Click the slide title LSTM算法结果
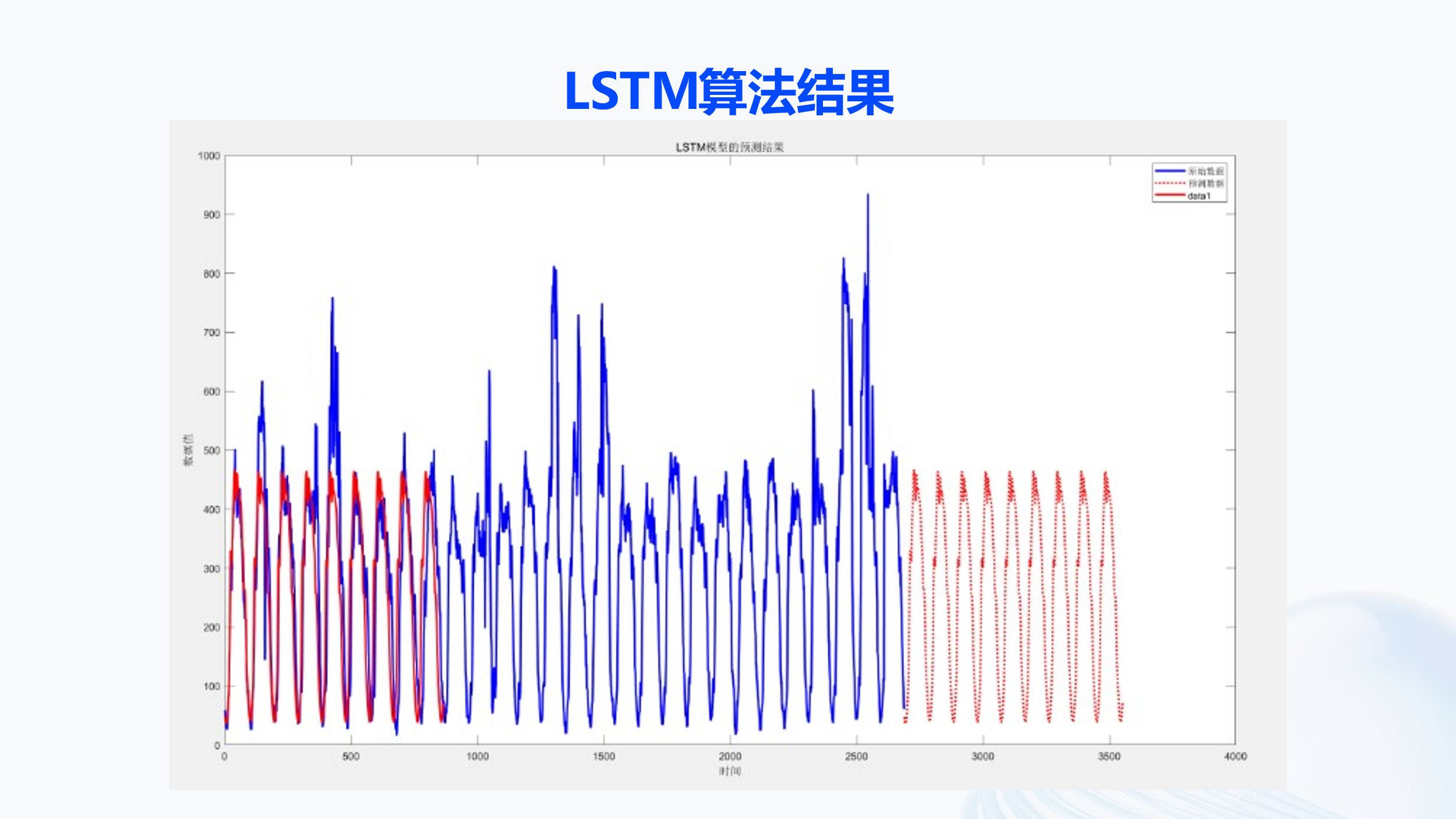Screen dimensions: 1456x819 coord(729,91)
